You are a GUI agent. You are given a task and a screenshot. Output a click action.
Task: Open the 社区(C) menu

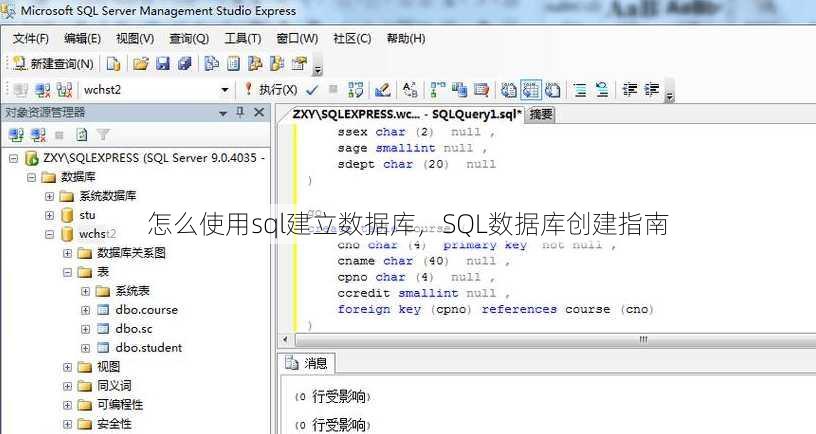pos(352,39)
